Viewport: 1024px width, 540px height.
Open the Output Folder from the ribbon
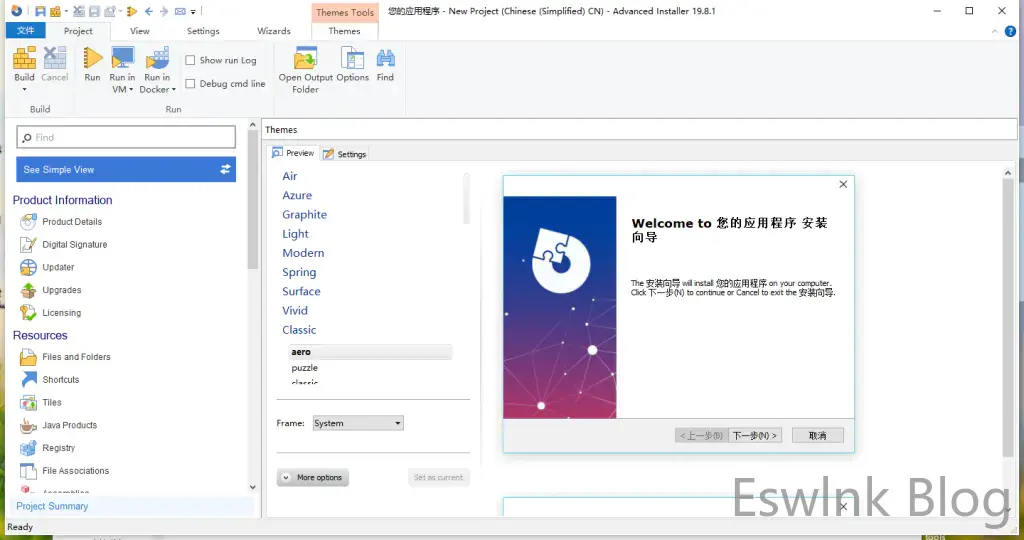click(x=304, y=59)
